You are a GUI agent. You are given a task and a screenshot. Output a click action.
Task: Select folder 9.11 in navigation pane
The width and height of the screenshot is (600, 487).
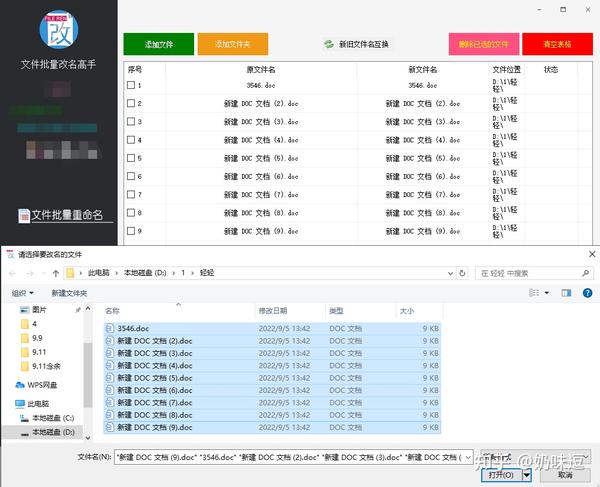click(x=33, y=352)
